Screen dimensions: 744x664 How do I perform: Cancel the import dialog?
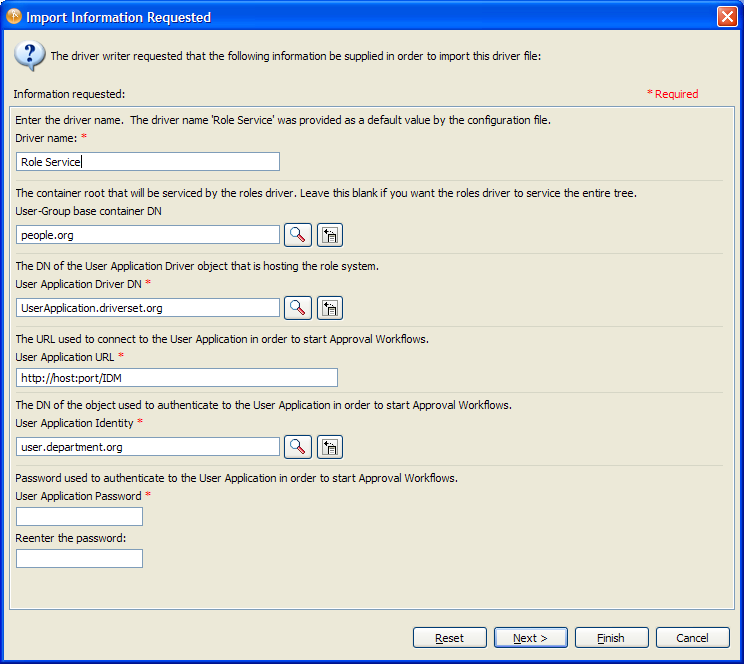[692, 638]
